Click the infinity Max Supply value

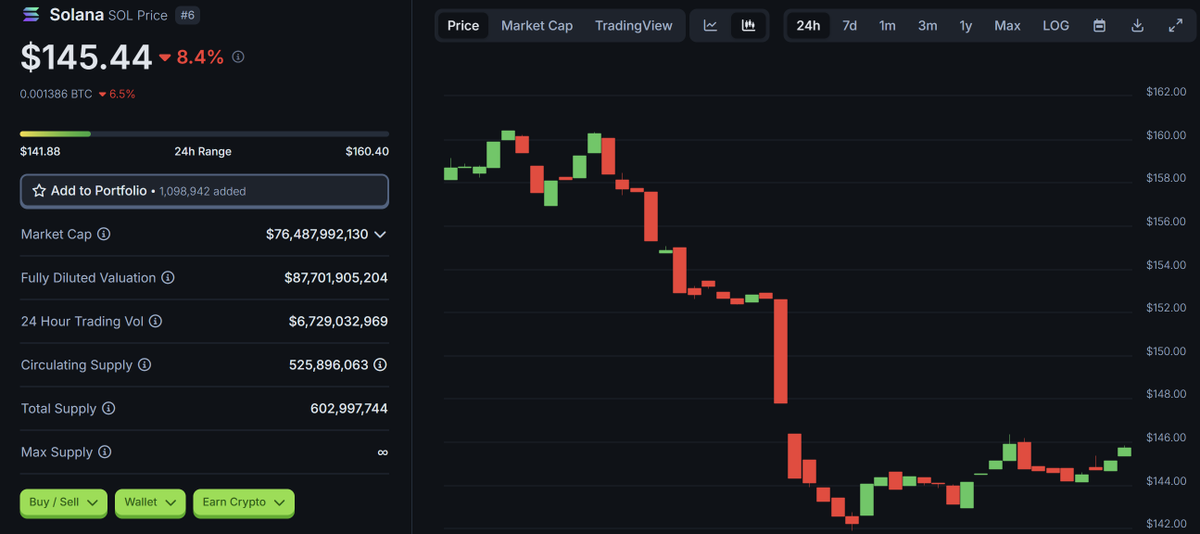(382, 452)
